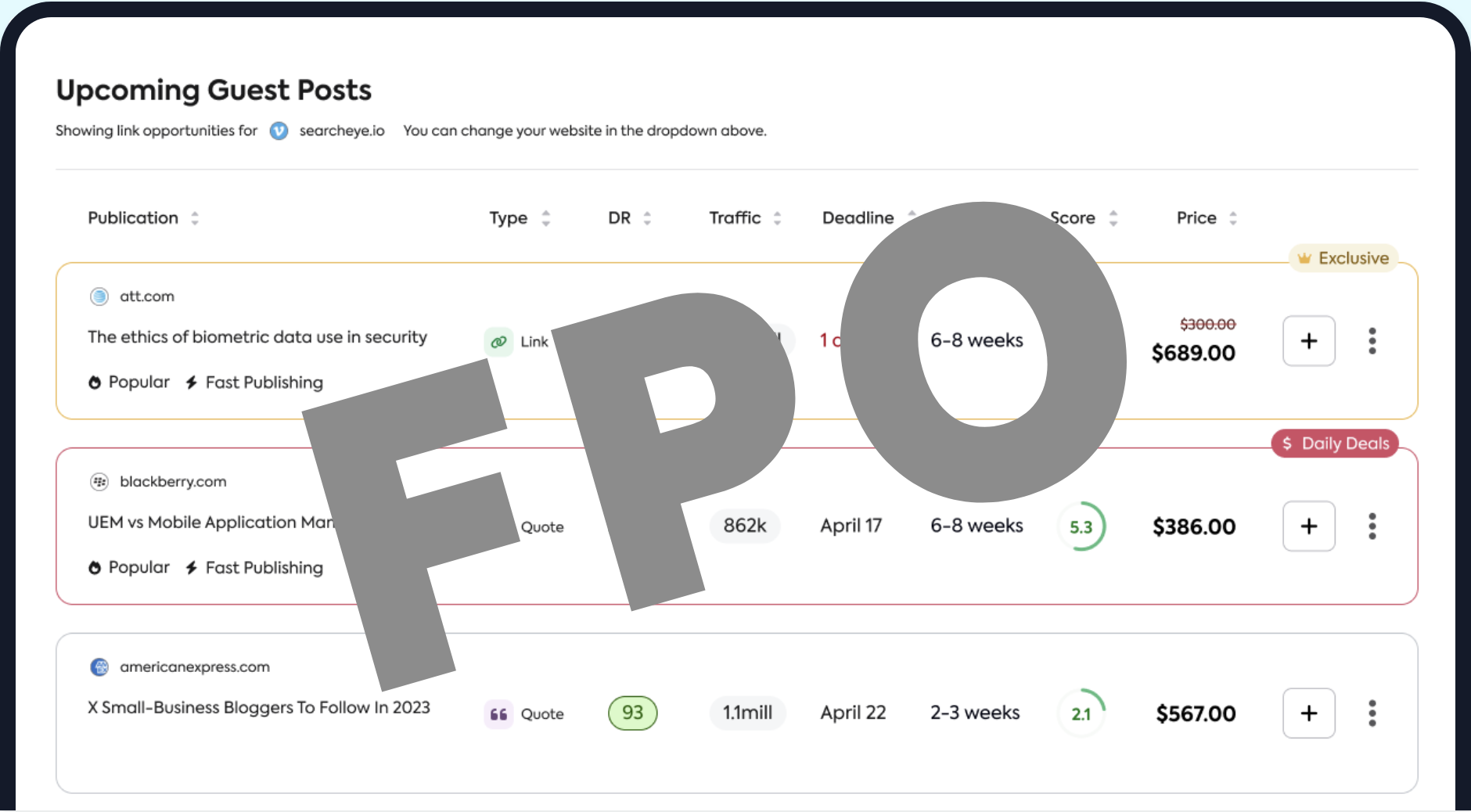
Task: Sort the table by DR
Action: click(647, 218)
